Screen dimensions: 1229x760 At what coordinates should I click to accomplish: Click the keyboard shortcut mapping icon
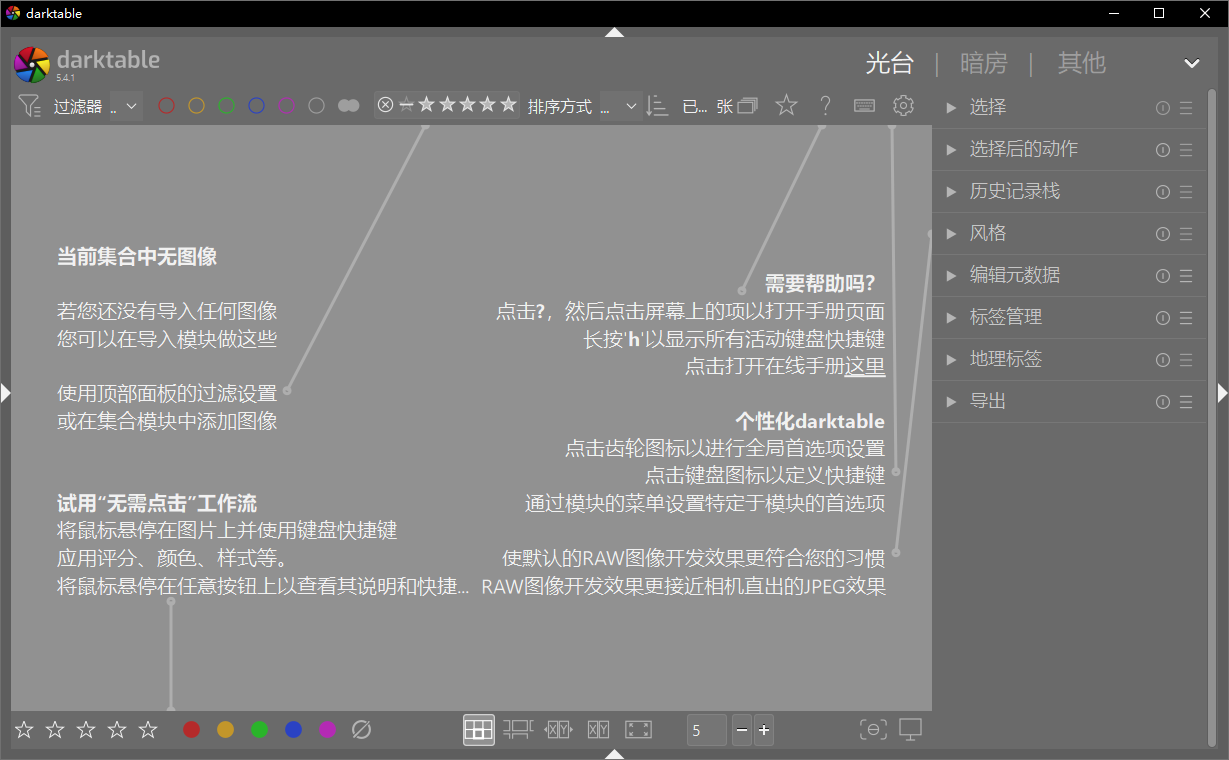863,104
